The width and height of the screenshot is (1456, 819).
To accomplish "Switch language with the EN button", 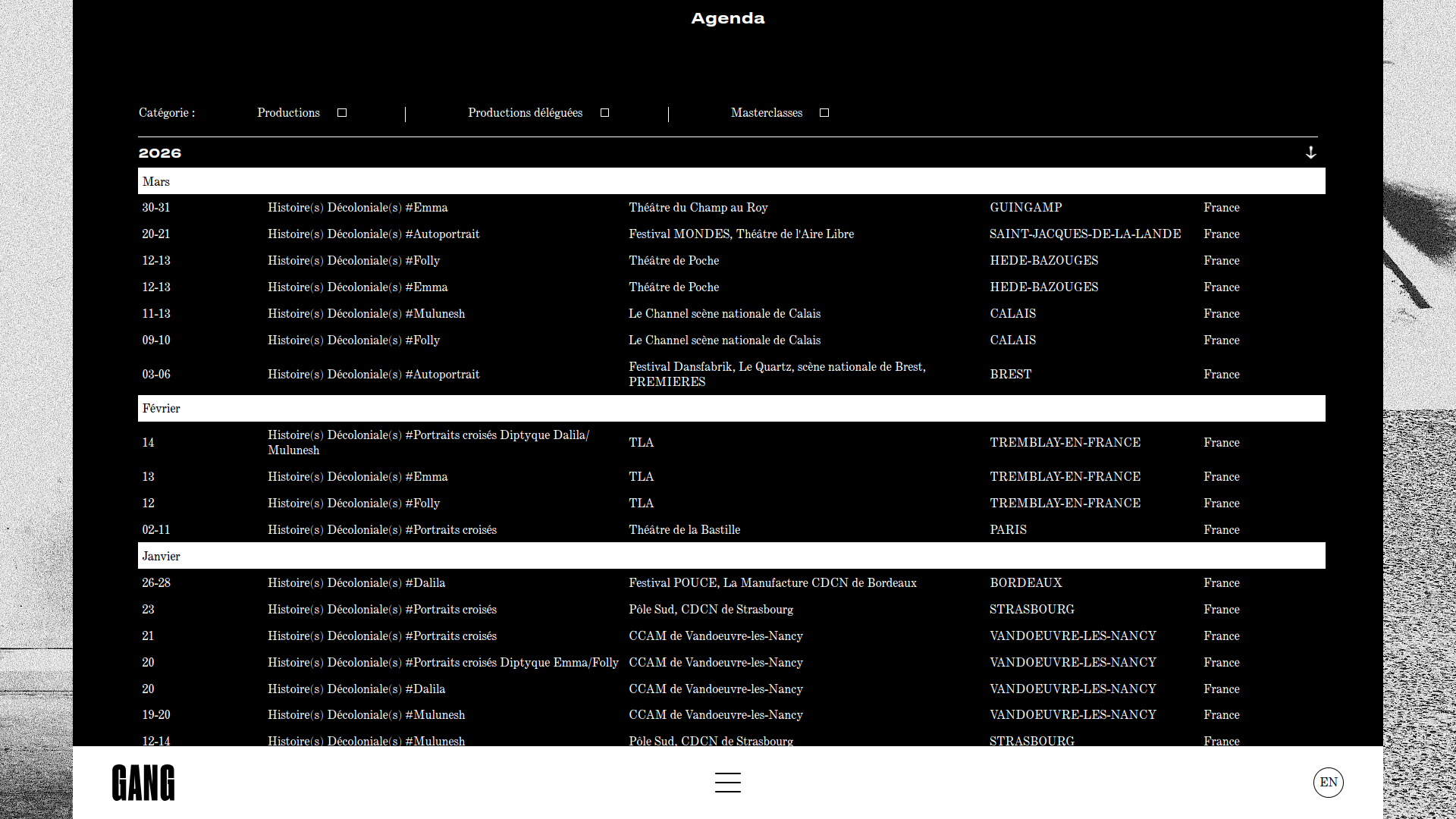I will point(1328,783).
